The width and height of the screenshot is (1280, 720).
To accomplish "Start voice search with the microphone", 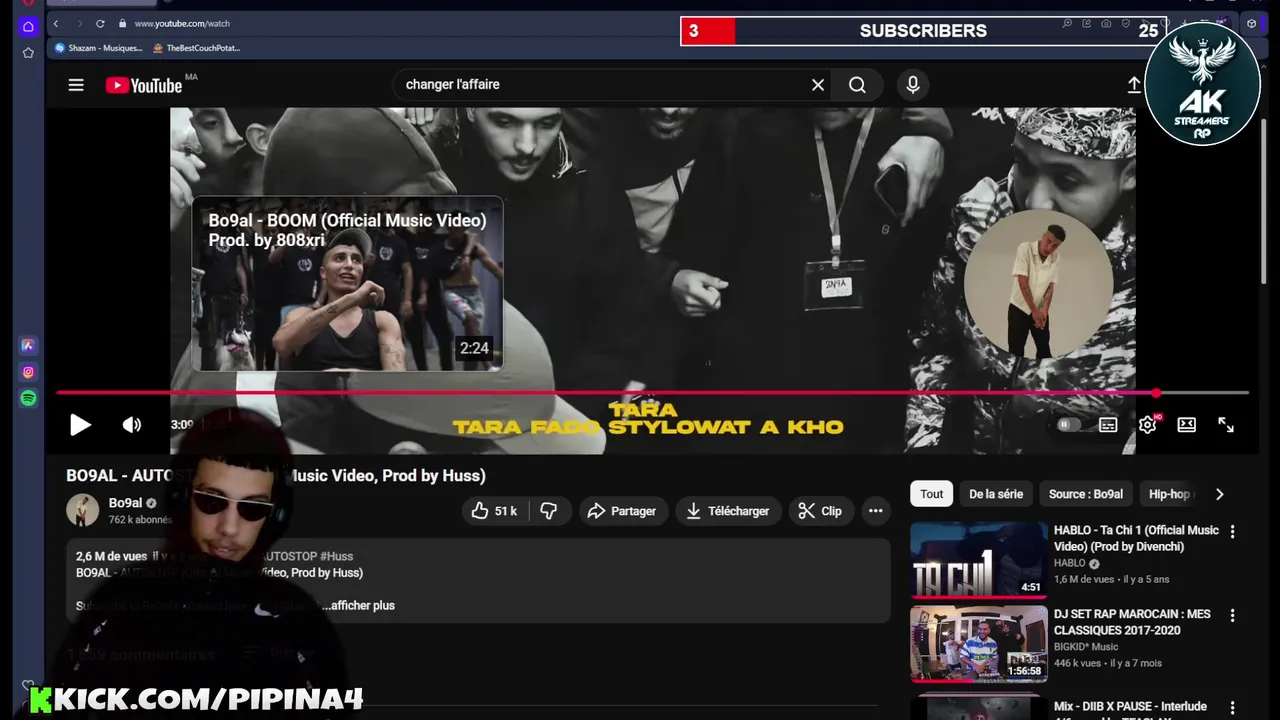I will 912,85.
